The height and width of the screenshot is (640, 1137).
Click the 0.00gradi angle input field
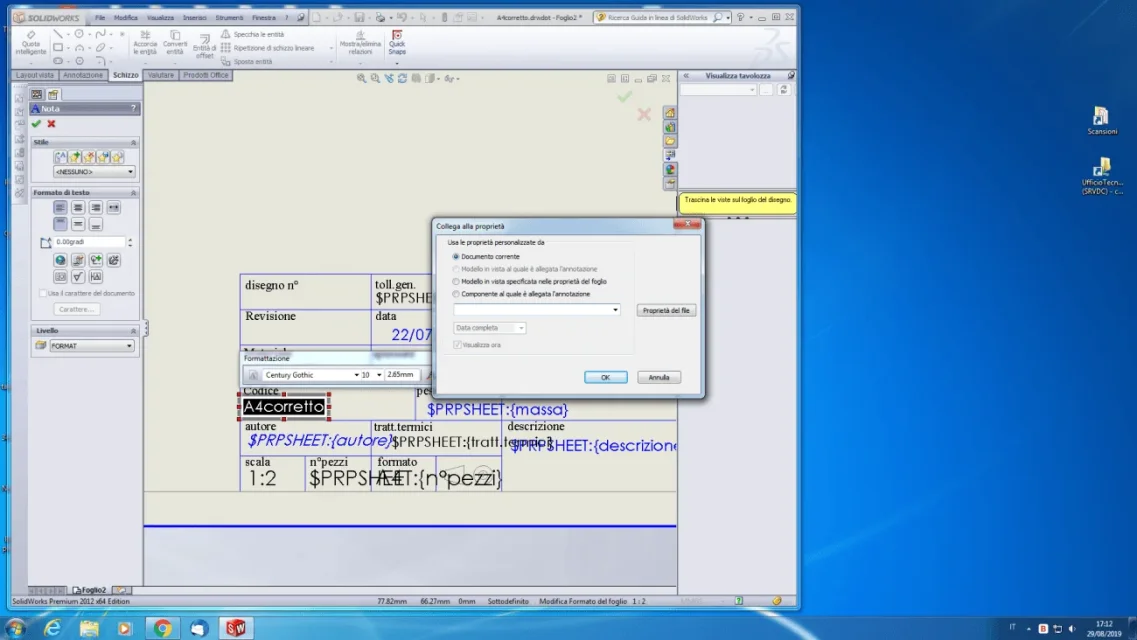tap(89, 242)
